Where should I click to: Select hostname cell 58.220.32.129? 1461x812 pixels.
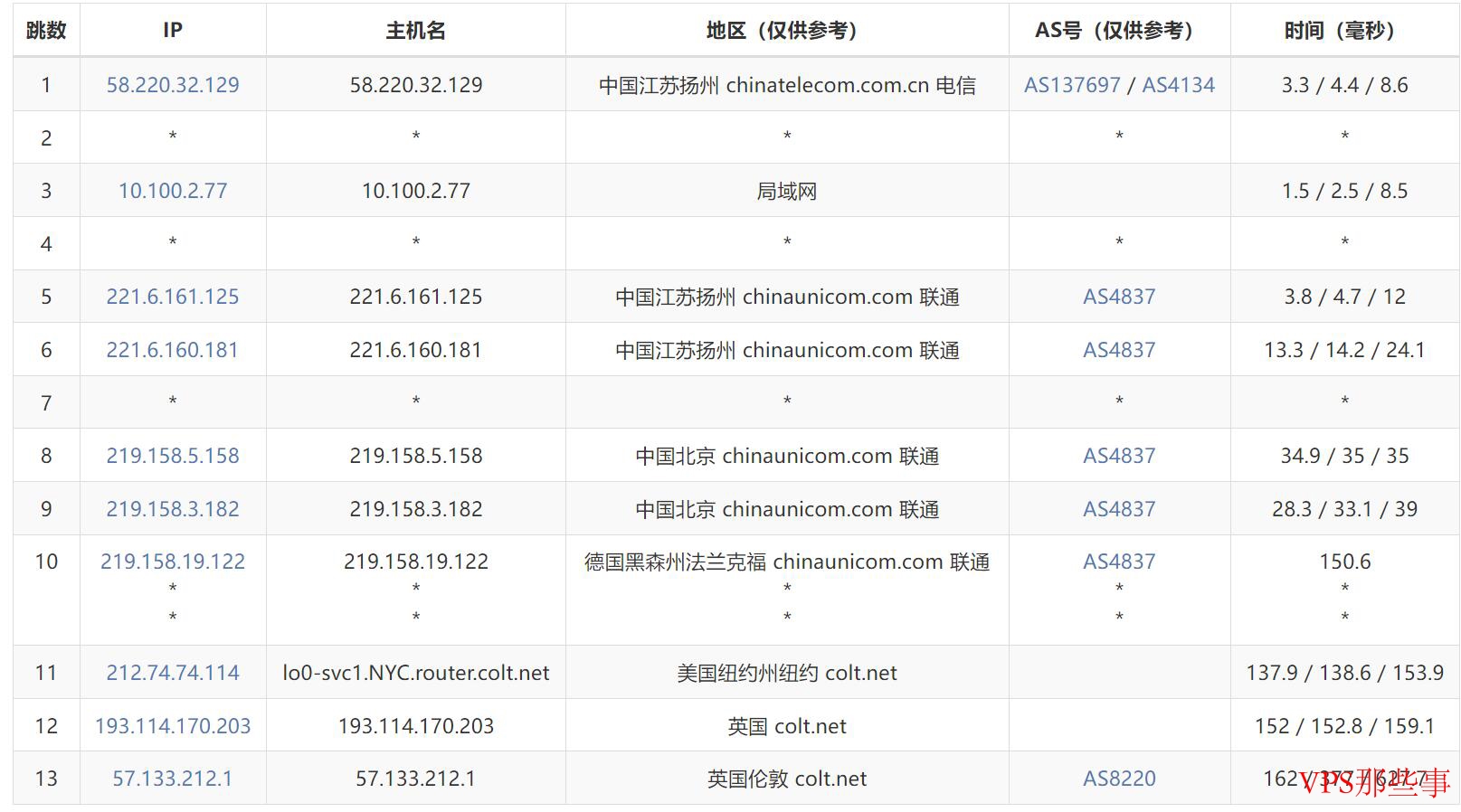pos(416,85)
